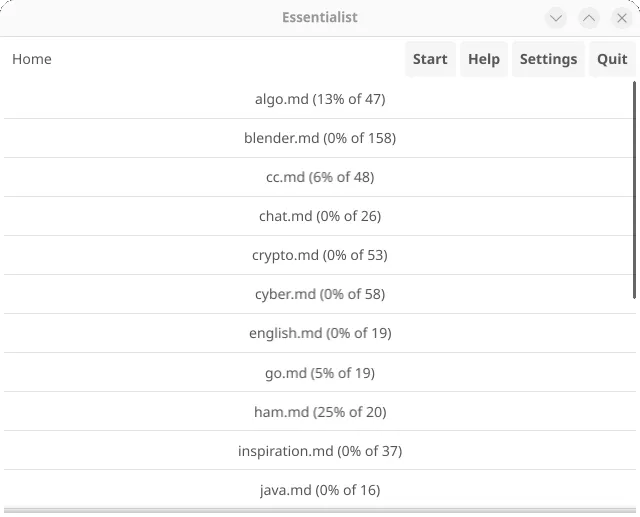Open crypto.md (0% of 53)

(x=320, y=255)
